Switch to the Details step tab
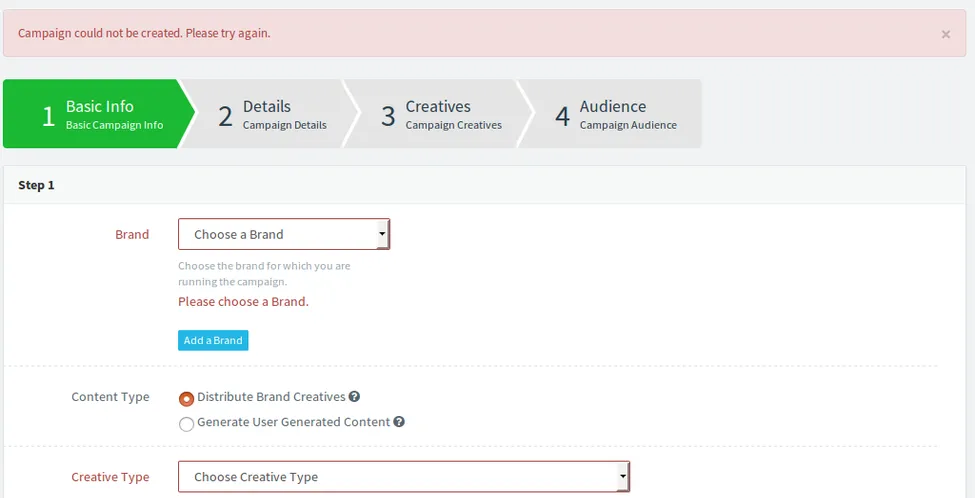This screenshot has height=498, width=975. pos(266,114)
